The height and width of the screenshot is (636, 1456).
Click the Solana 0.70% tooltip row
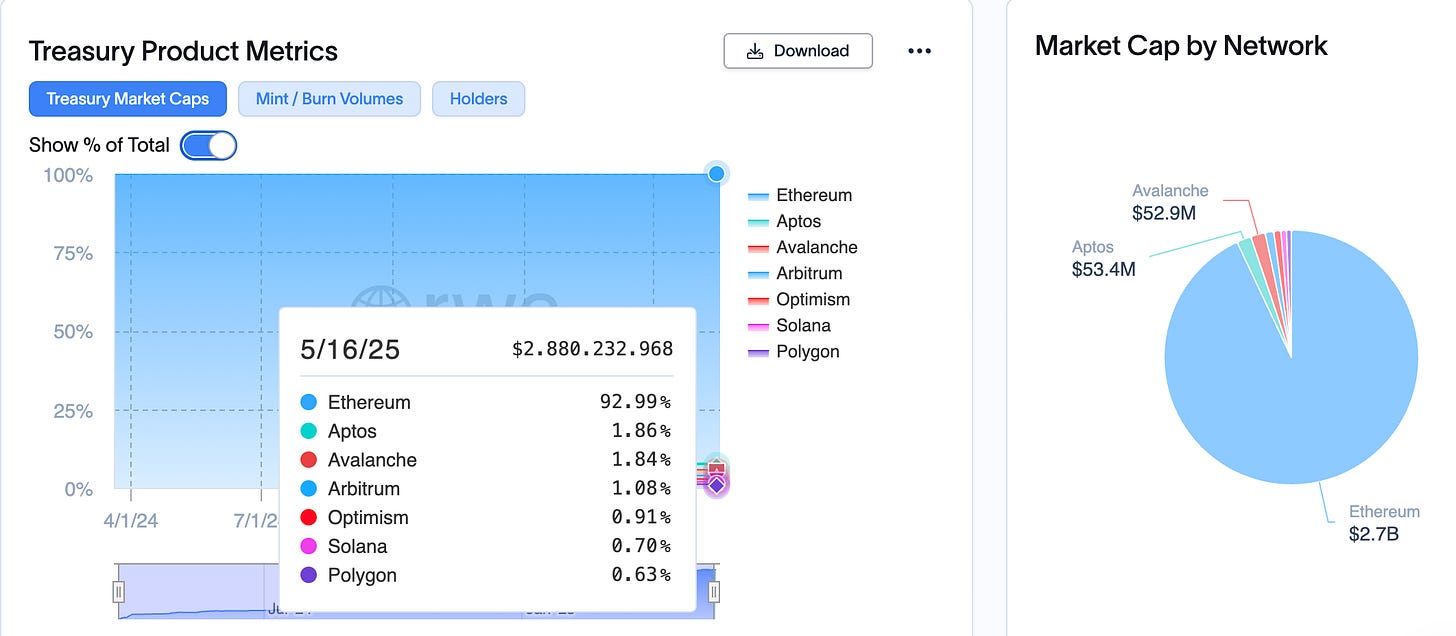click(x=486, y=546)
